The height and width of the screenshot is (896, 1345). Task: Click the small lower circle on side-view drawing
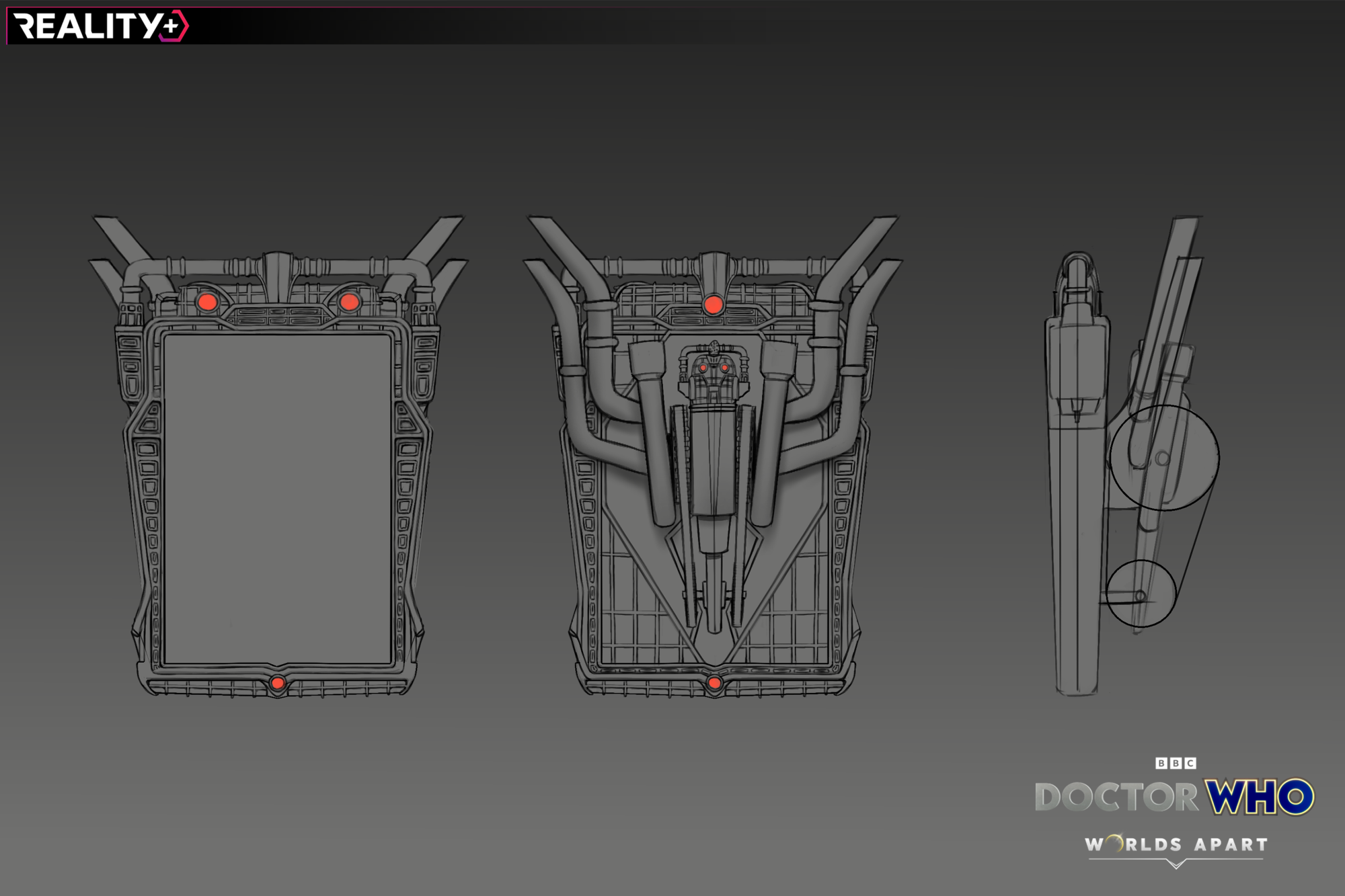tap(1141, 594)
